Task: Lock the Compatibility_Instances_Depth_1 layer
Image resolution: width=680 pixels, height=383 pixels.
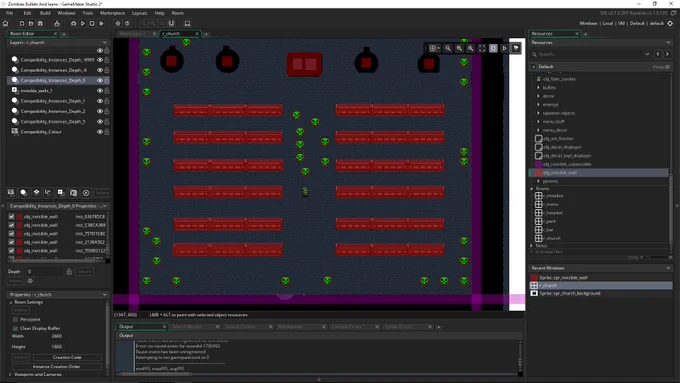Action: pyautogui.click(x=107, y=101)
